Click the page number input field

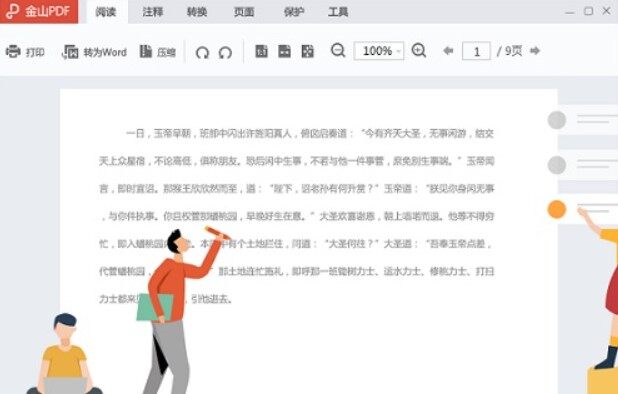point(476,51)
